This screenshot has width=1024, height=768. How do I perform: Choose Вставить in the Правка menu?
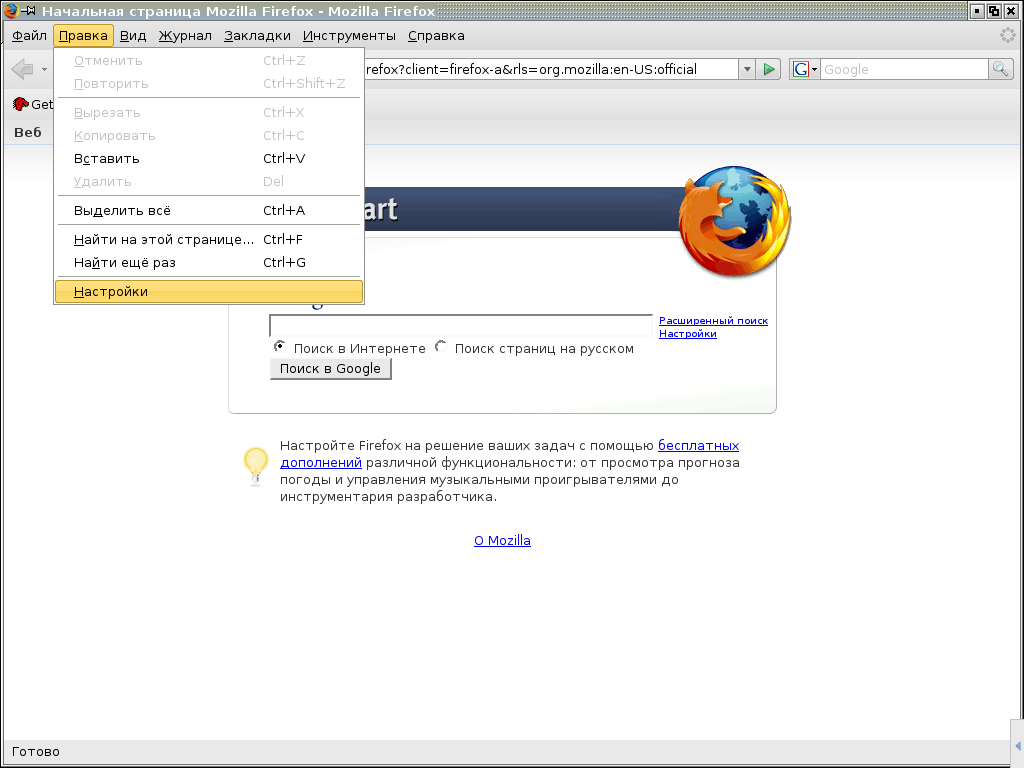209,159
